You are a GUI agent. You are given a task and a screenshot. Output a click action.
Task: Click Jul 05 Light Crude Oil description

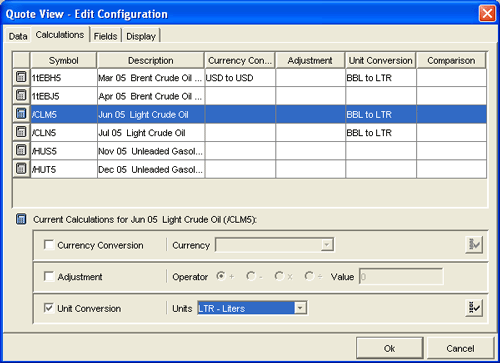[x=151, y=133]
